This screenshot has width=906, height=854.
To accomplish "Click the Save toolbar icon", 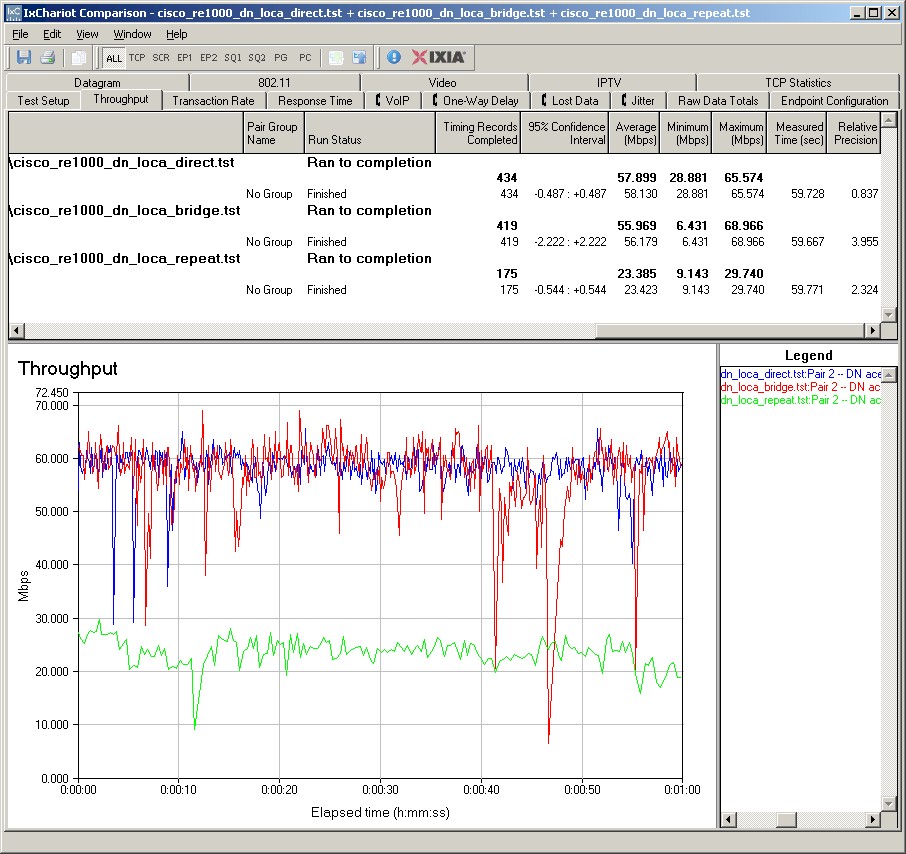I will (24, 57).
